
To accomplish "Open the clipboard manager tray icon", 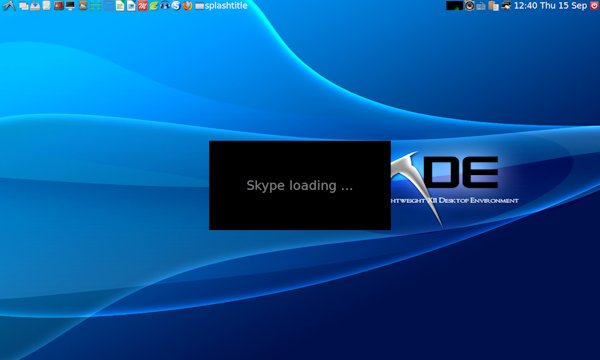I will 494,5.
